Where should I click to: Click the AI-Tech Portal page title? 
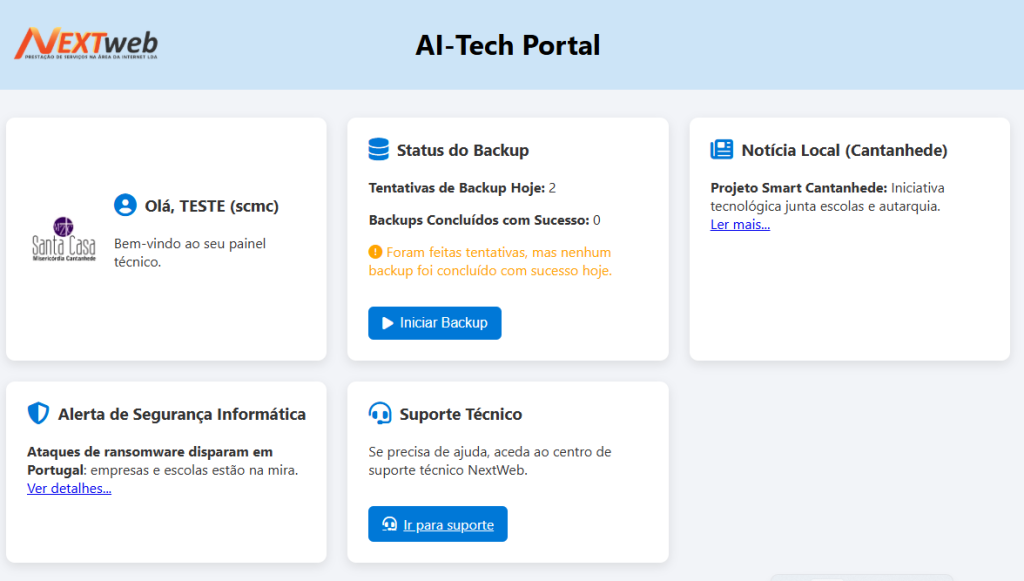(x=508, y=45)
